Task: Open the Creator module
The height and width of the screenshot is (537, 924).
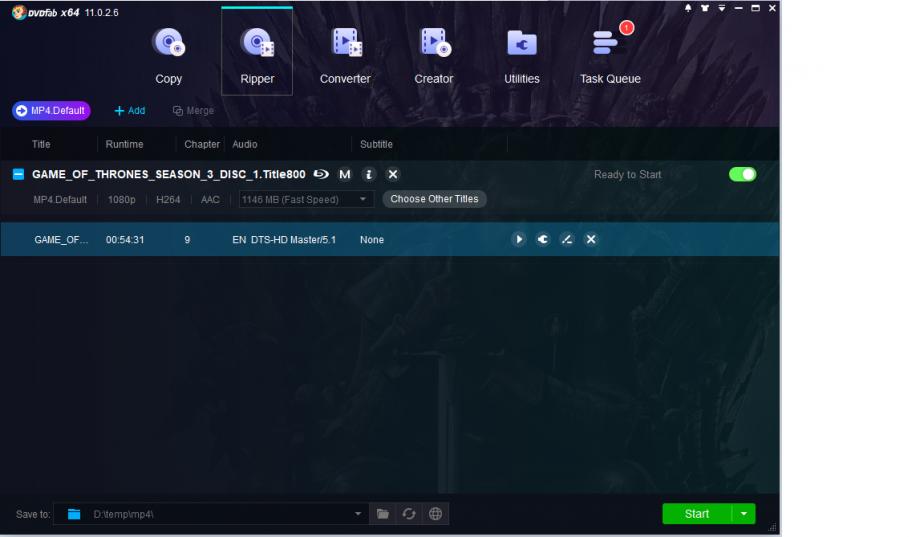Action: tap(434, 55)
